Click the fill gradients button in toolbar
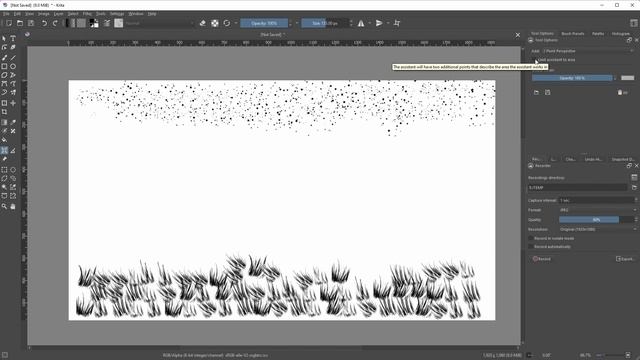This screenshot has width=640, height=360. [x=71, y=23]
